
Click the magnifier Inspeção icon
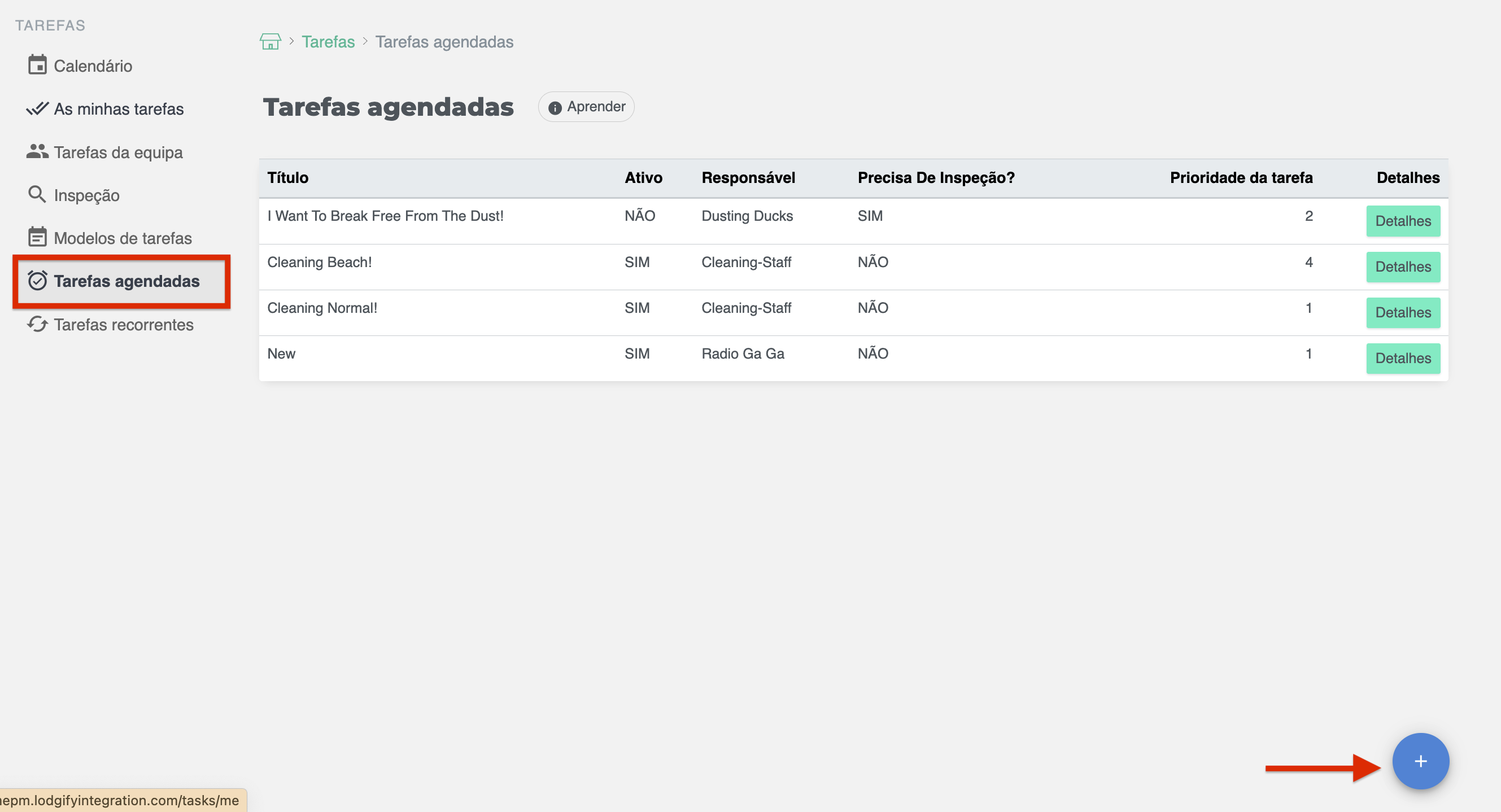[x=37, y=195]
